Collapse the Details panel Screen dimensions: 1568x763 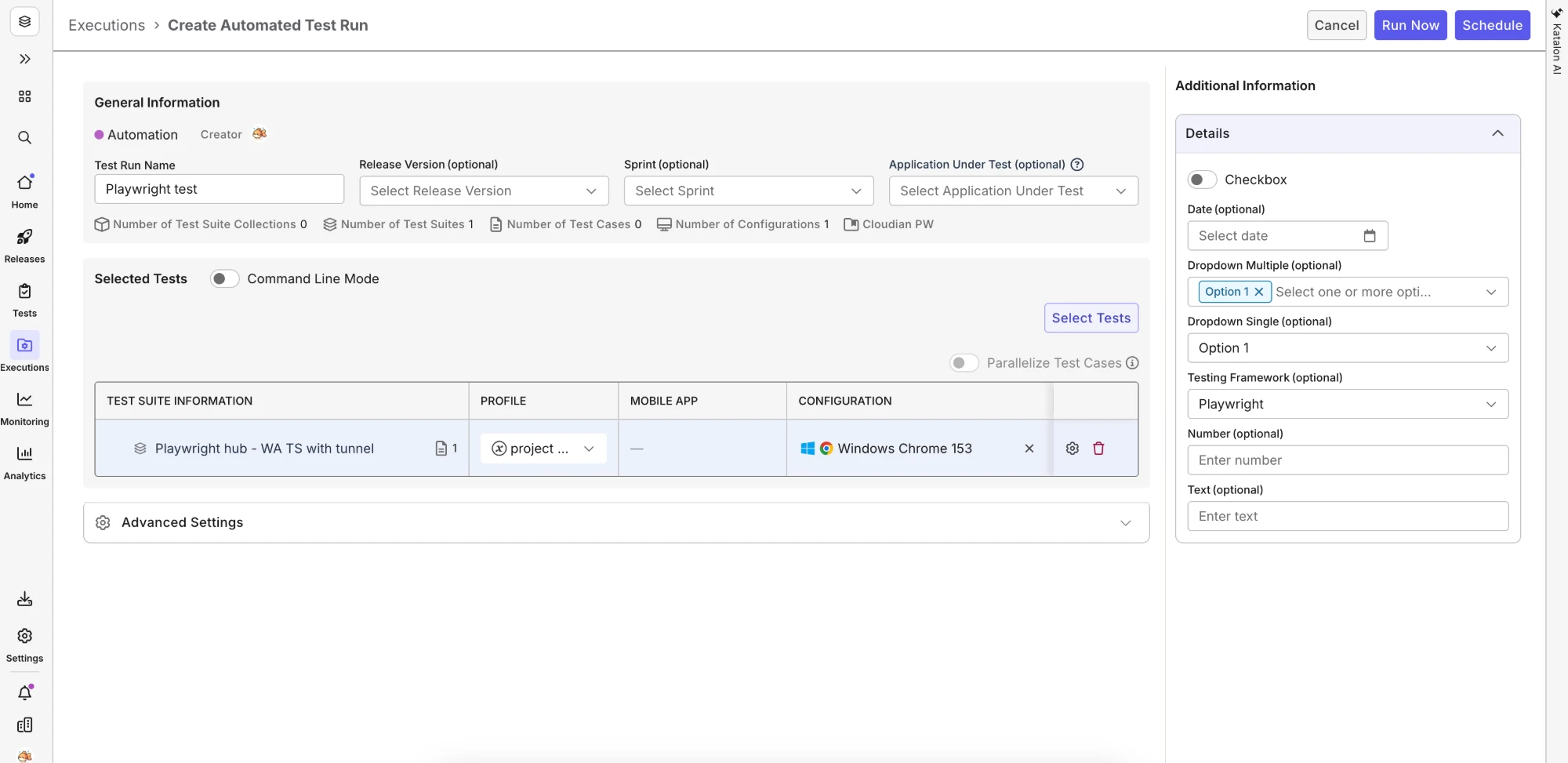pos(1497,133)
